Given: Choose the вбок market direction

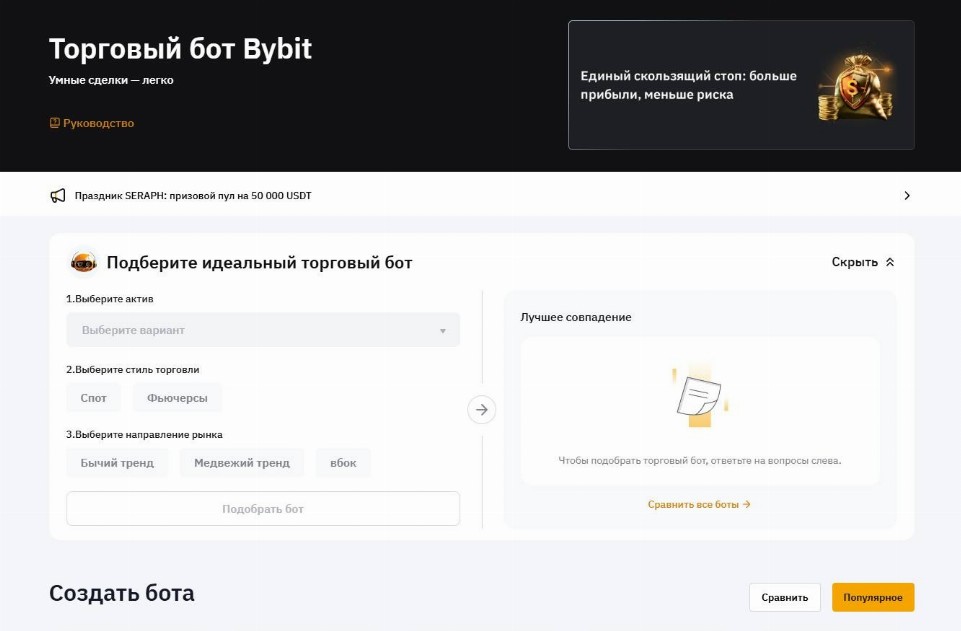Looking at the screenshot, I should tap(343, 463).
